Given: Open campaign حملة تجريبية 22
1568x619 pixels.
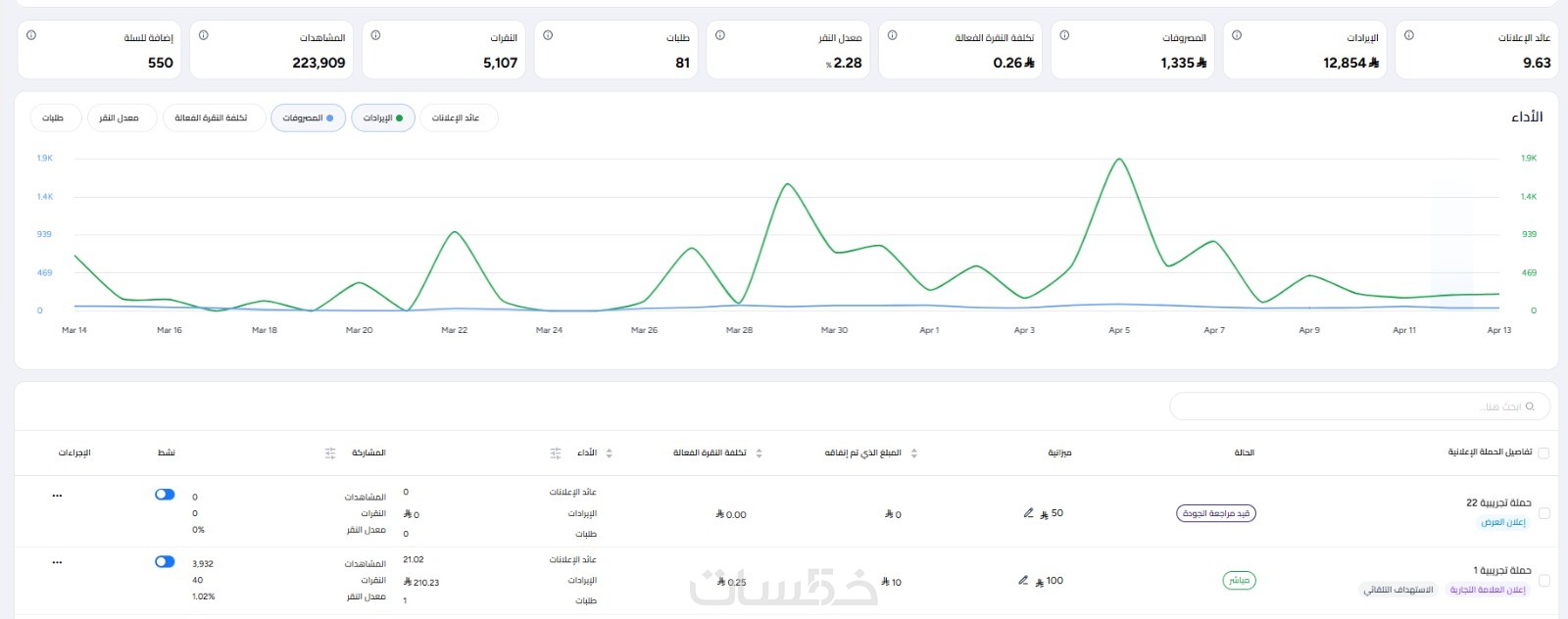Looking at the screenshot, I should (1498, 502).
